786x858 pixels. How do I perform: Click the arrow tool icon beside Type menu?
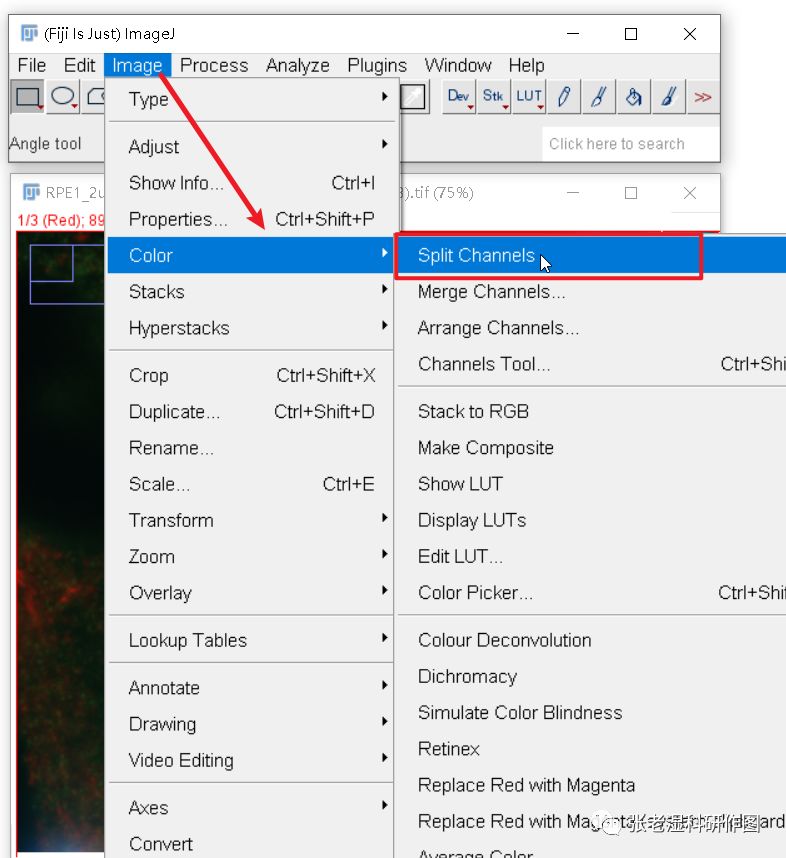[413, 97]
